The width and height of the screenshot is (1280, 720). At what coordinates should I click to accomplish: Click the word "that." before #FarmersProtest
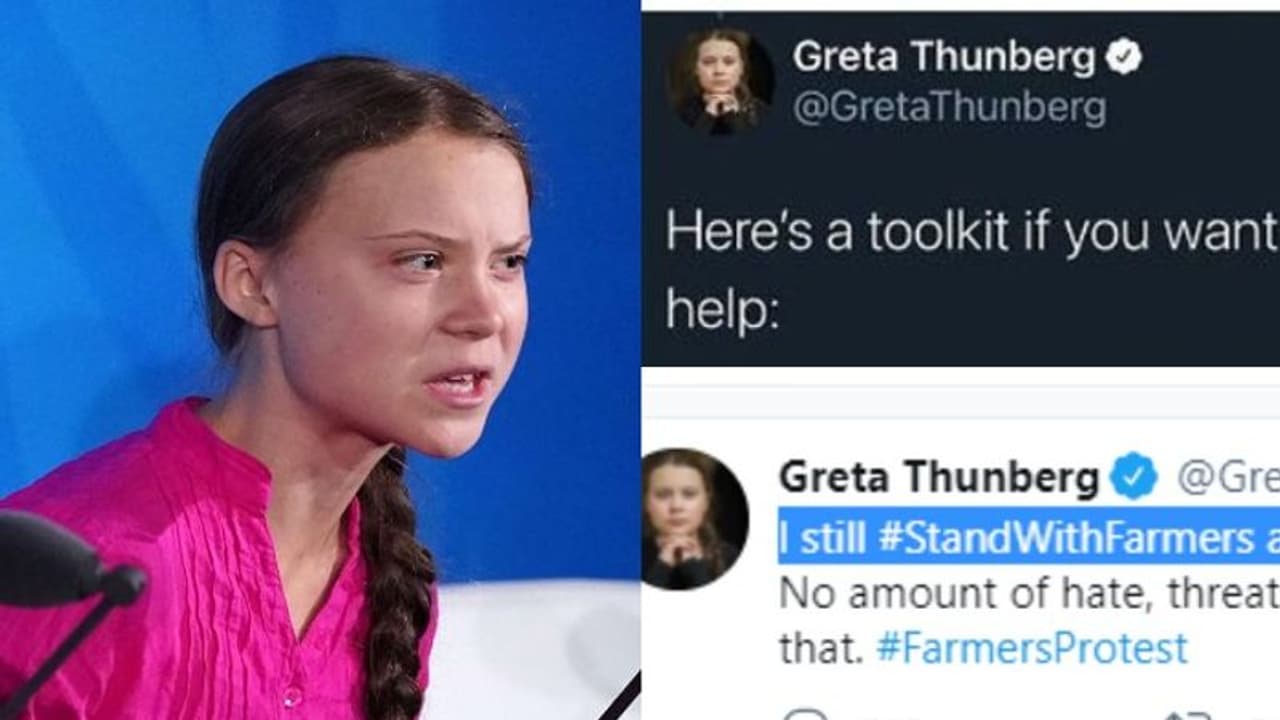pos(822,648)
